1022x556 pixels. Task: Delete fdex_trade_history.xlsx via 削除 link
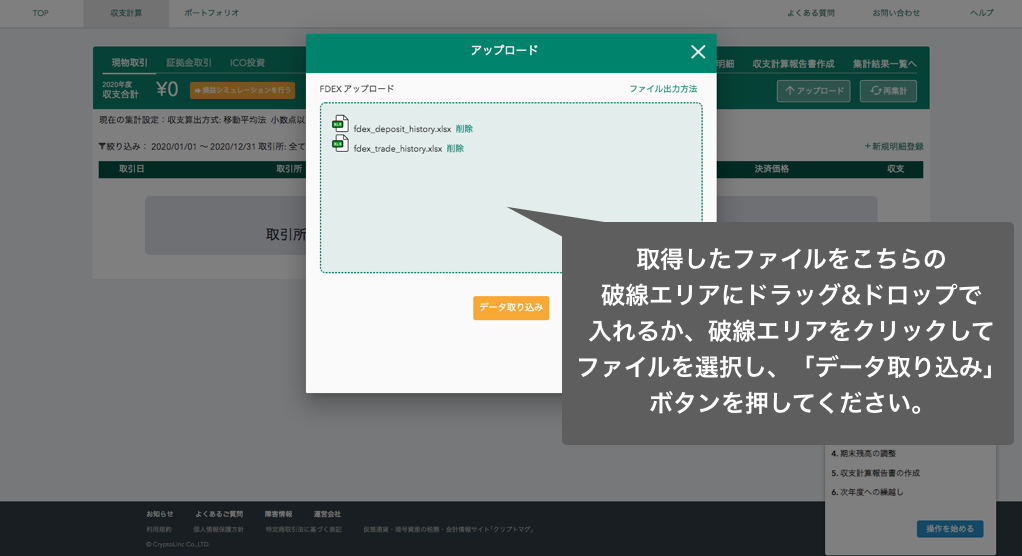[455, 149]
